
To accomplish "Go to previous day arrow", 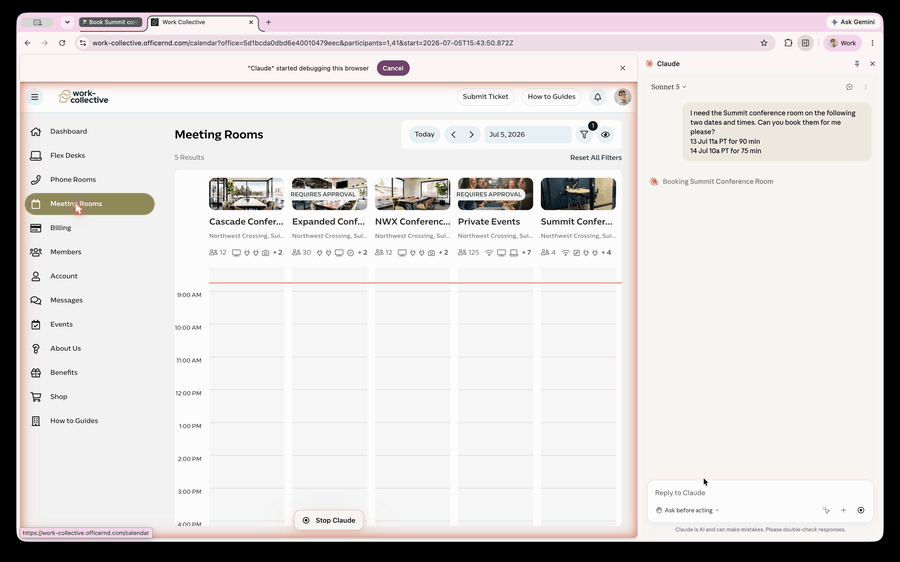I will (453, 134).
